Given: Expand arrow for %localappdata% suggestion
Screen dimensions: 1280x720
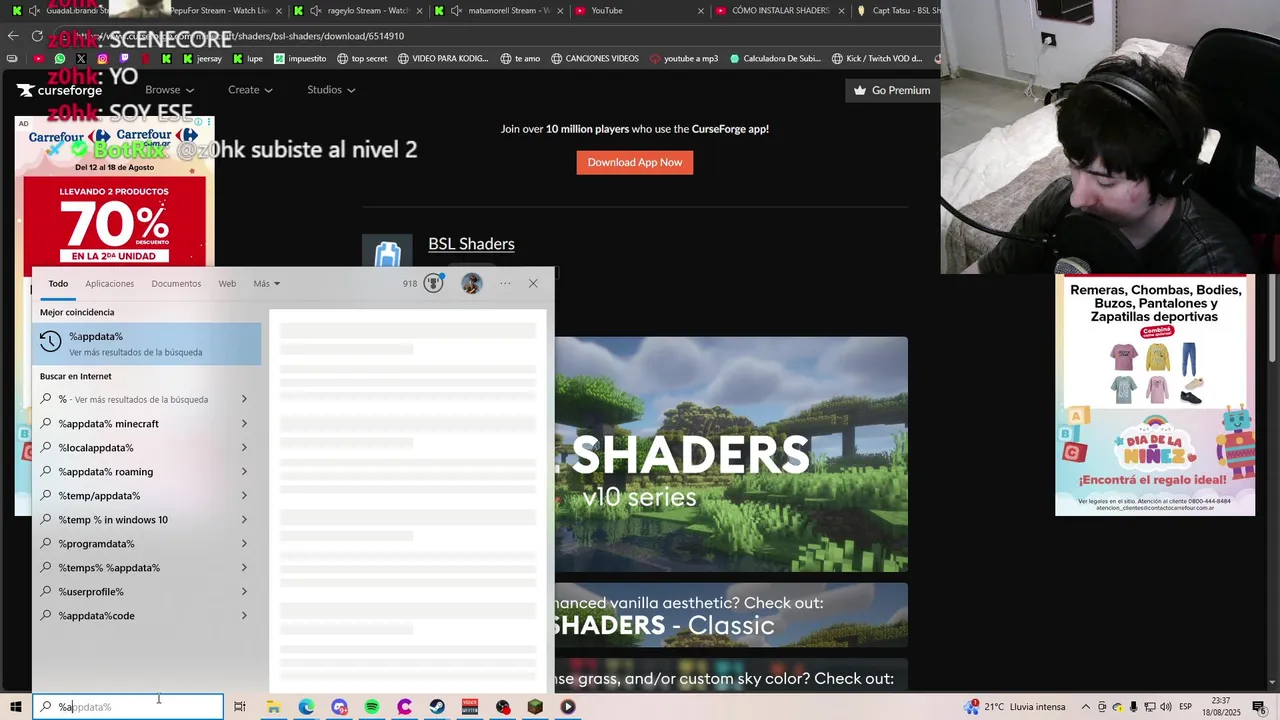Looking at the screenshot, I should tap(244, 448).
